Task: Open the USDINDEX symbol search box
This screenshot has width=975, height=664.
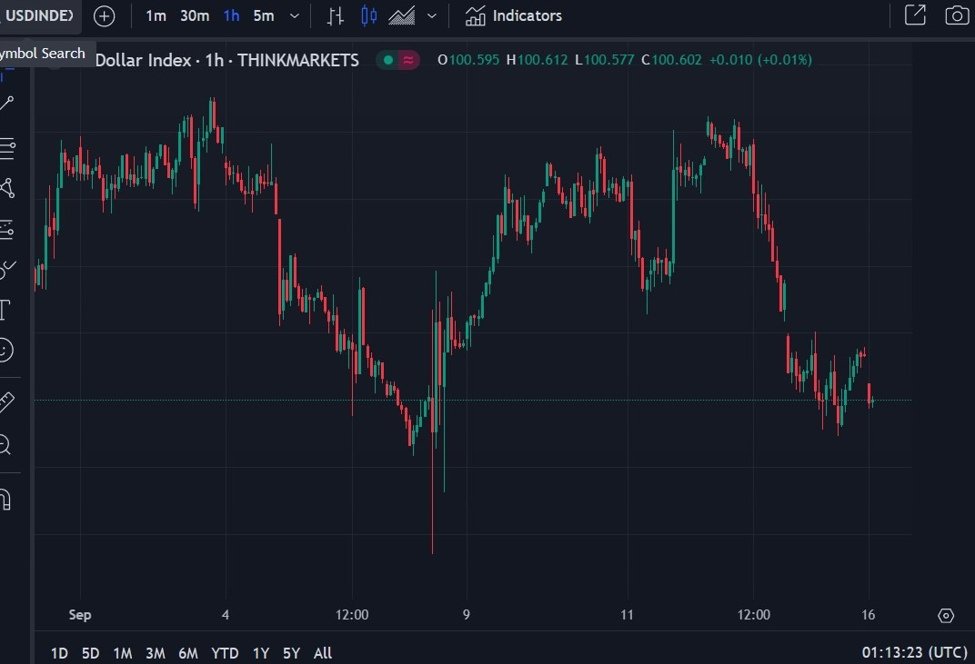Action: 38,16
